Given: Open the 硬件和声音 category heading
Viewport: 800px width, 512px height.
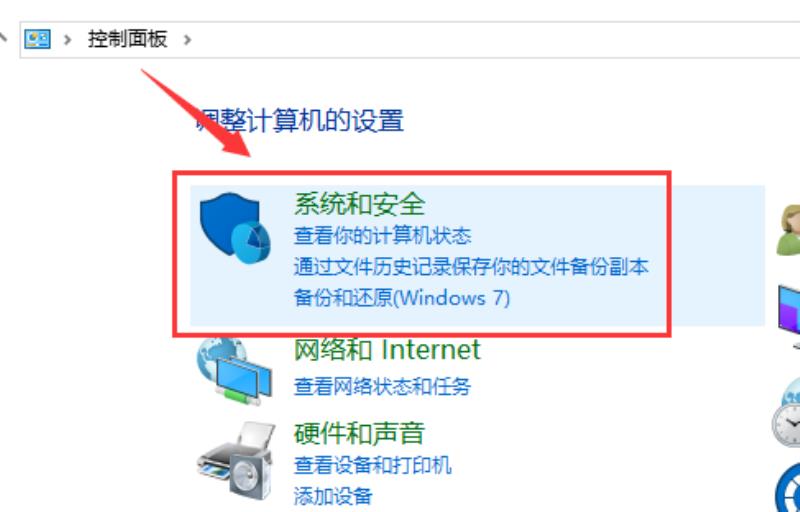Looking at the screenshot, I should point(359,433).
